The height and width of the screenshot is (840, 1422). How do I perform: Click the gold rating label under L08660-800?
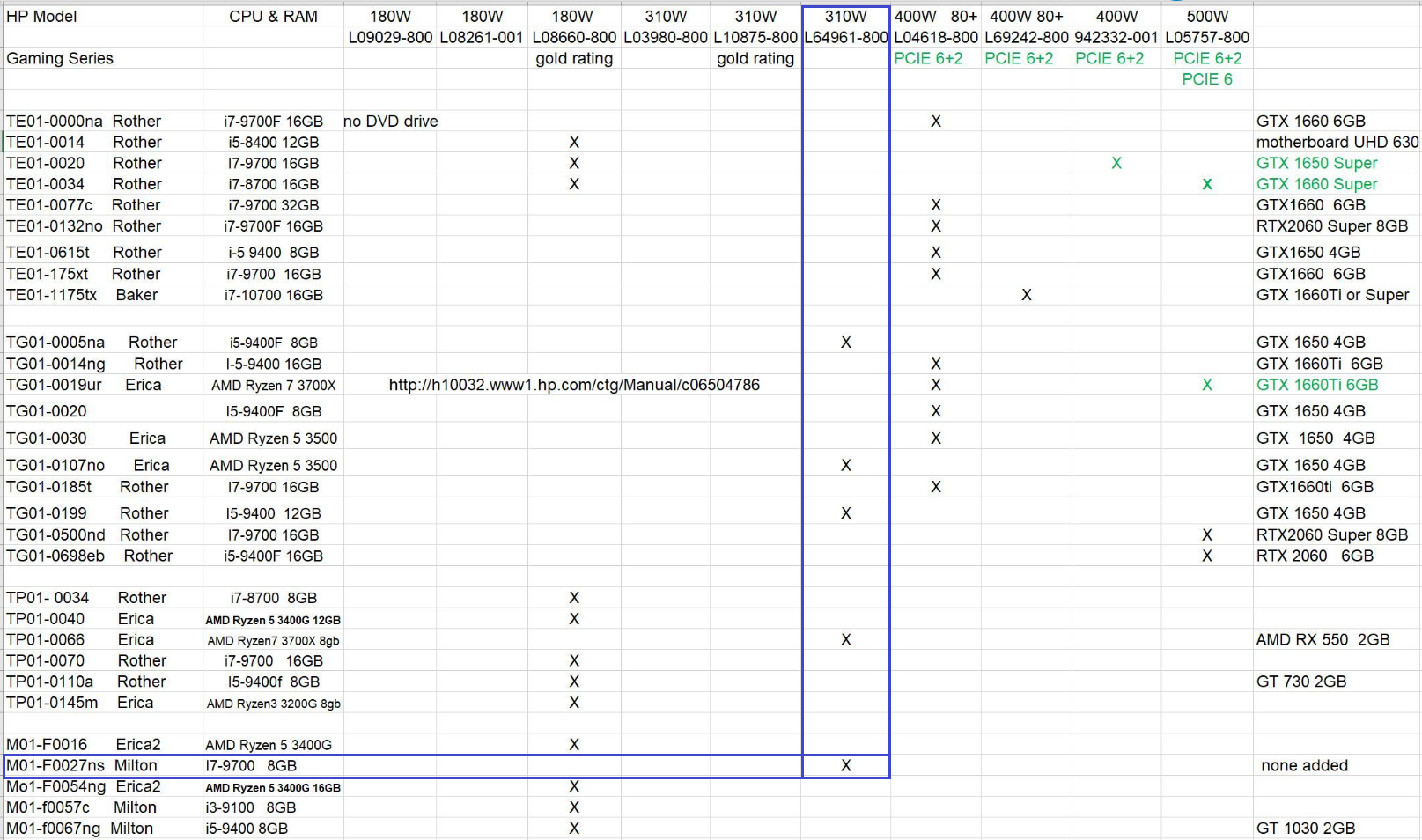click(x=573, y=58)
